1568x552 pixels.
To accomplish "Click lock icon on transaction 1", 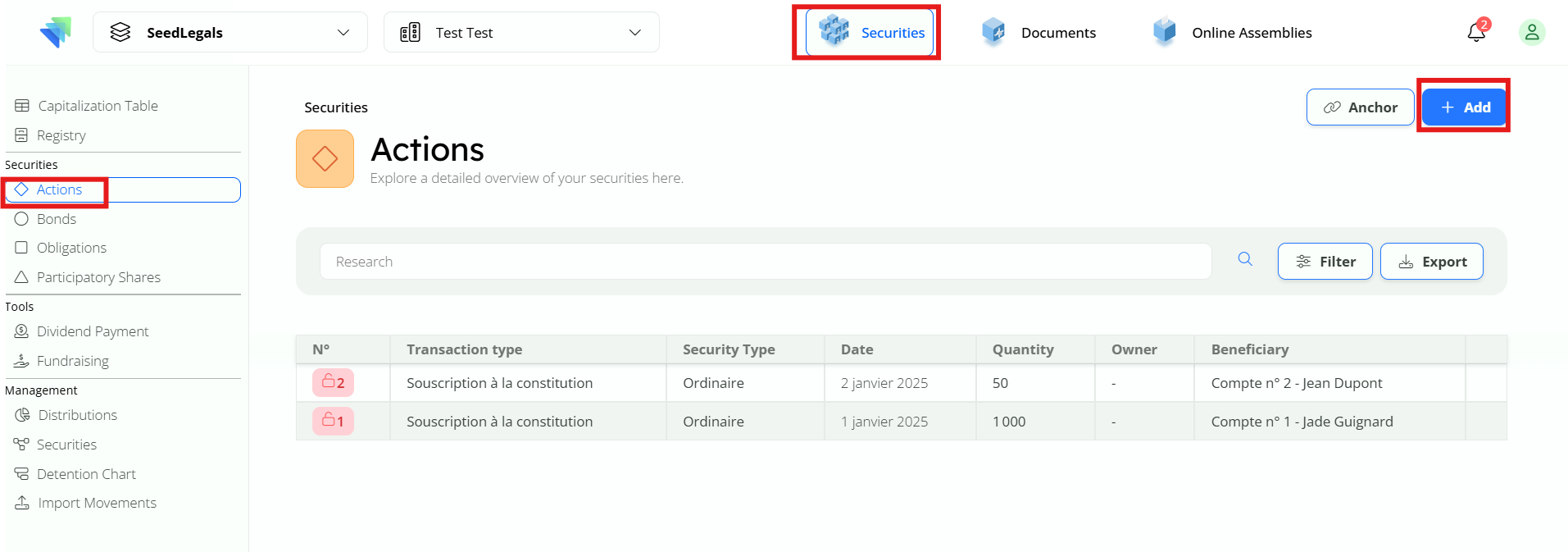I will [329, 421].
